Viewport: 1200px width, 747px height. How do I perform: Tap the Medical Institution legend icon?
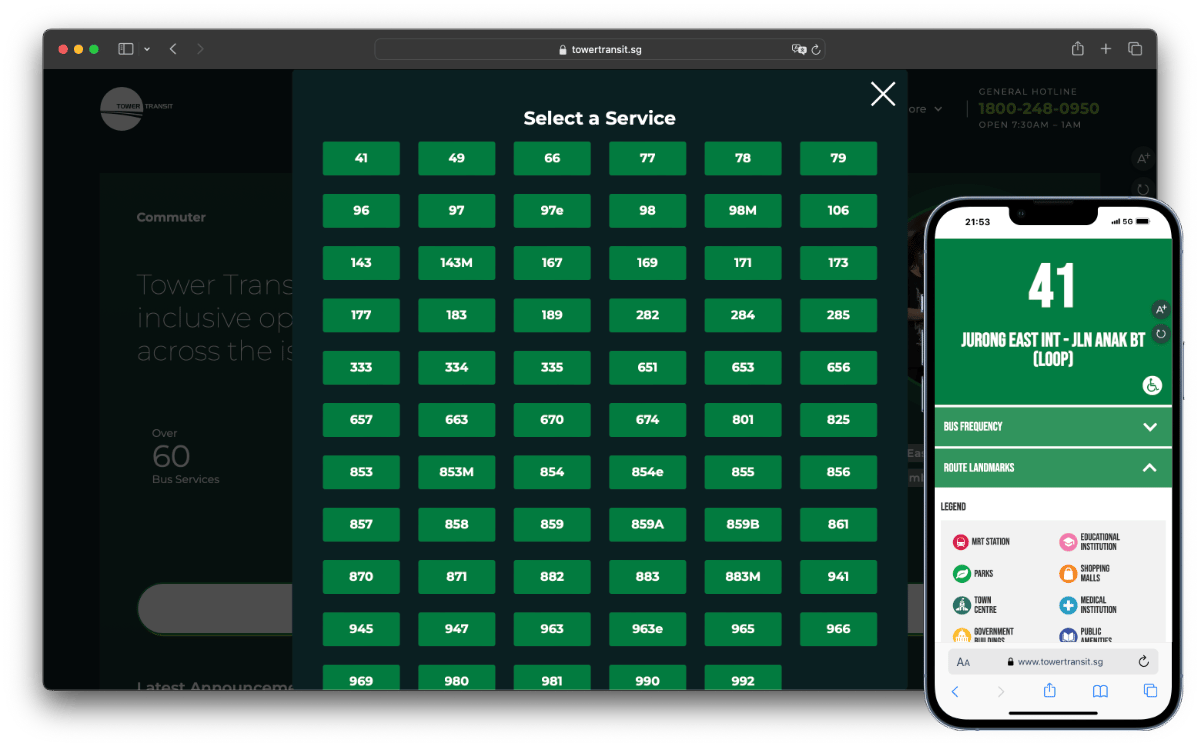[1068, 605]
